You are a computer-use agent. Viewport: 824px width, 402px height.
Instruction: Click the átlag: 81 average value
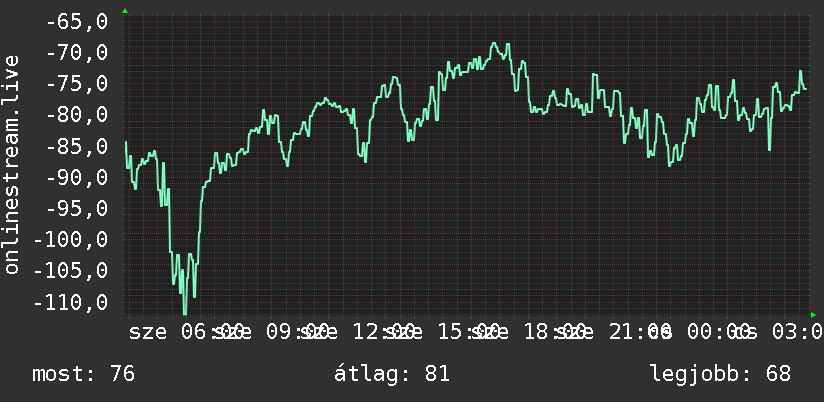392,374
